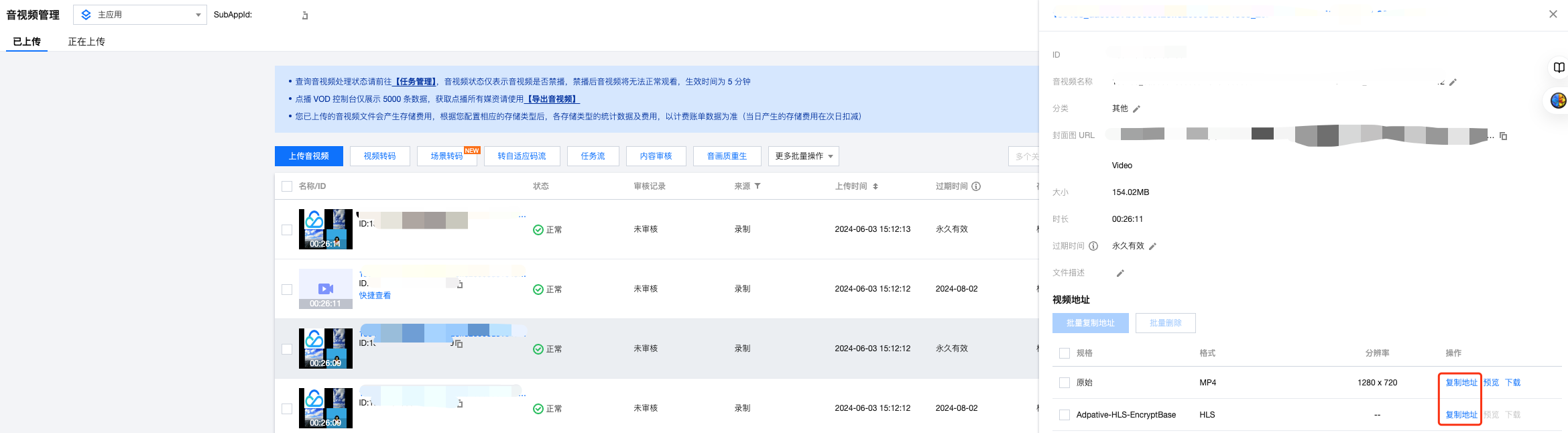Click the 内容审核 button

point(656,156)
